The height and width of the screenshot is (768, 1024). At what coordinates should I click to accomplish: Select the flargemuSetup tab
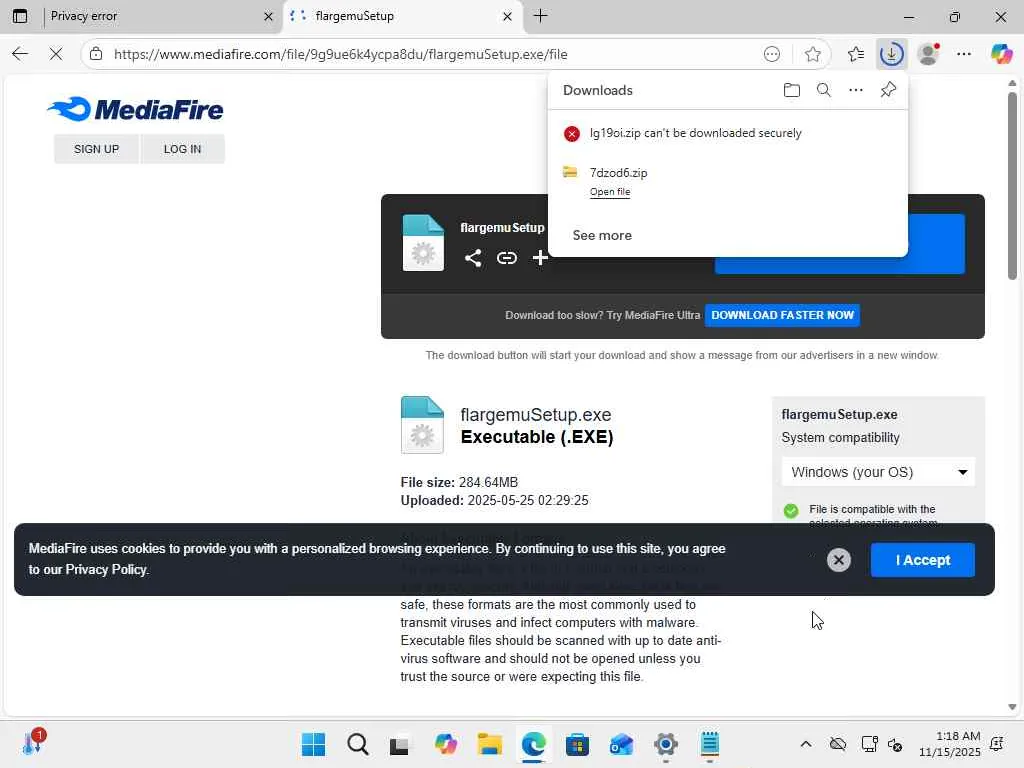(402, 16)
